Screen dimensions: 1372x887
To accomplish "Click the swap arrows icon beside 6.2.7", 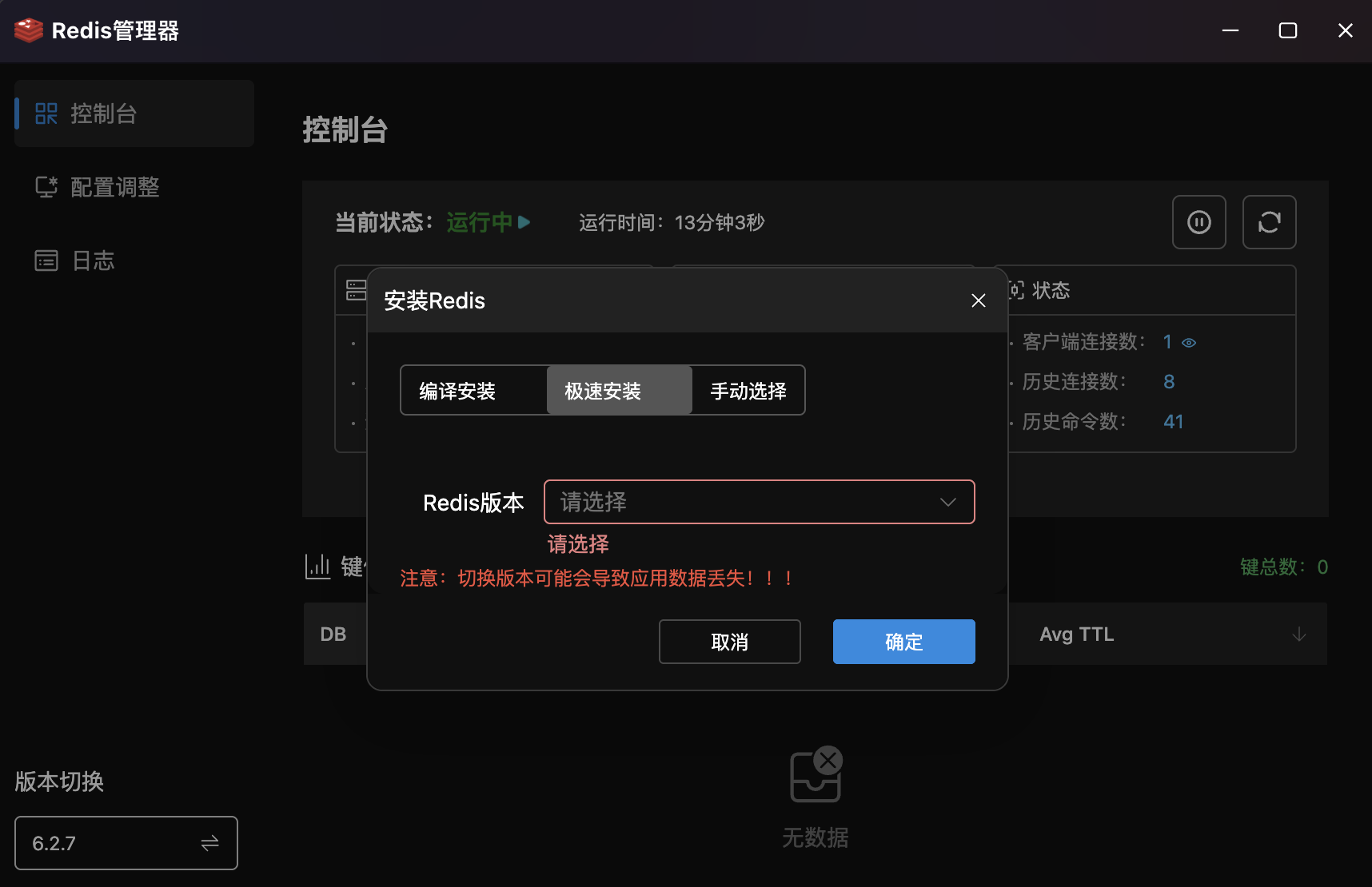I will pos(209,843).
